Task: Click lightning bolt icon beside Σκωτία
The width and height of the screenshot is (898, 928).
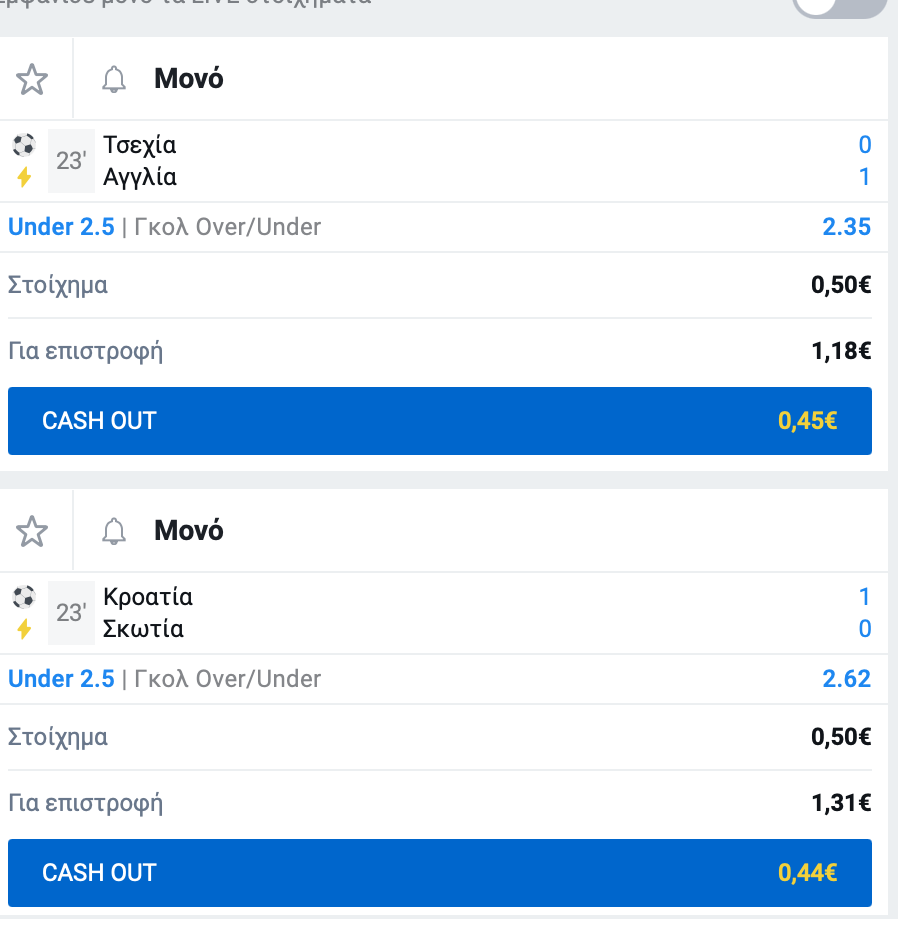Action: click(x=24, y=629)
